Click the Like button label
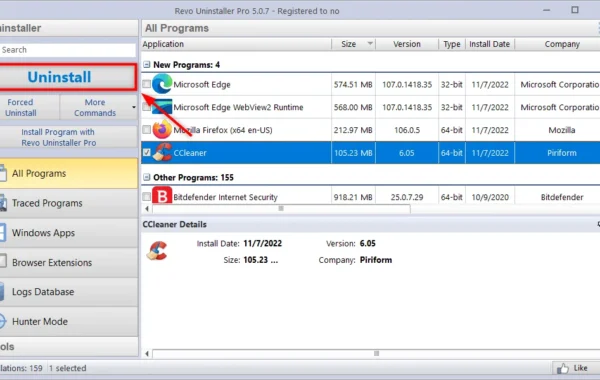This screenshot has height=380, width=600. (580, 368)
